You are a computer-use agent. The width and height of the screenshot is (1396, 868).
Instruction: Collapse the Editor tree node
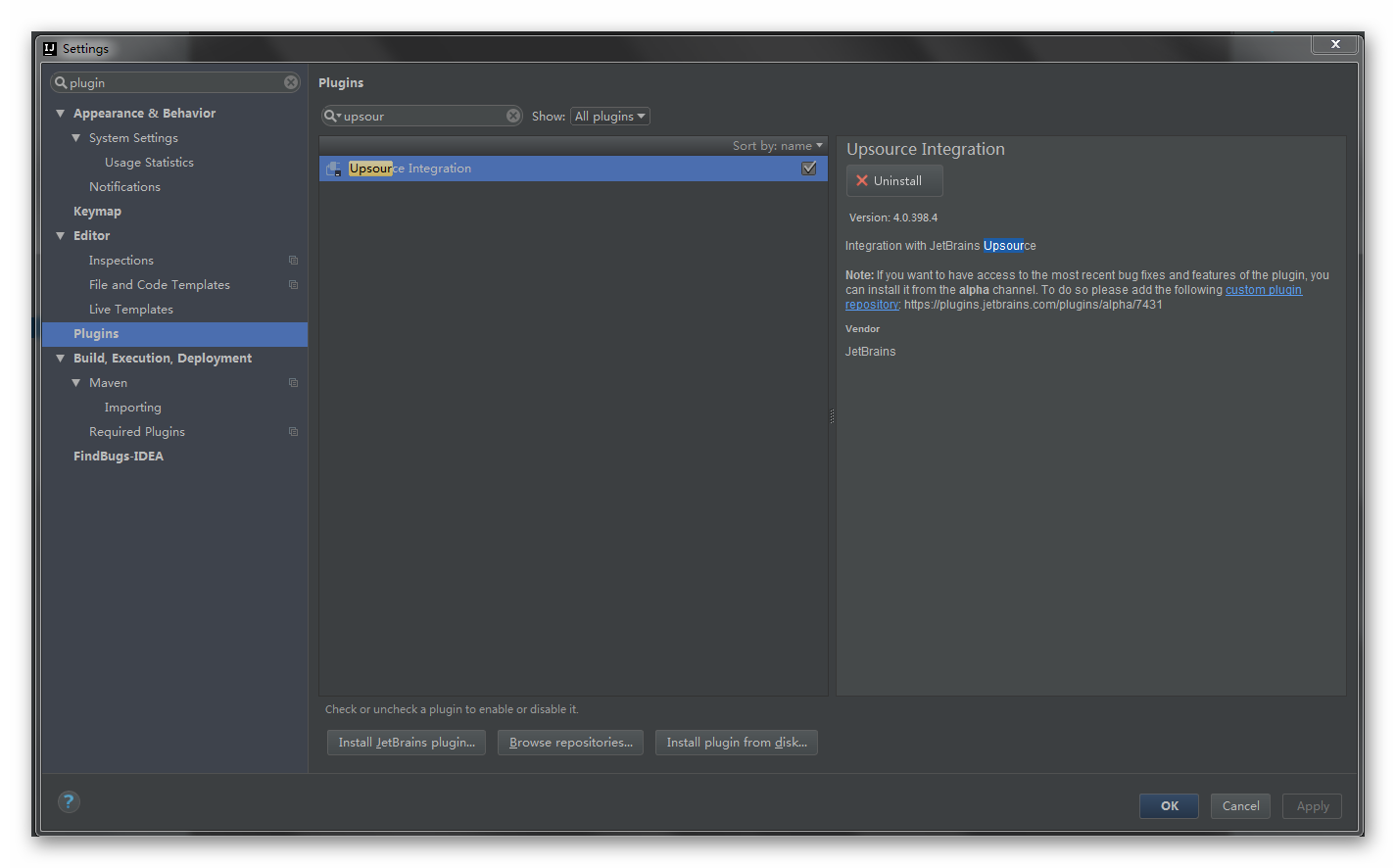tap(61, 236)
